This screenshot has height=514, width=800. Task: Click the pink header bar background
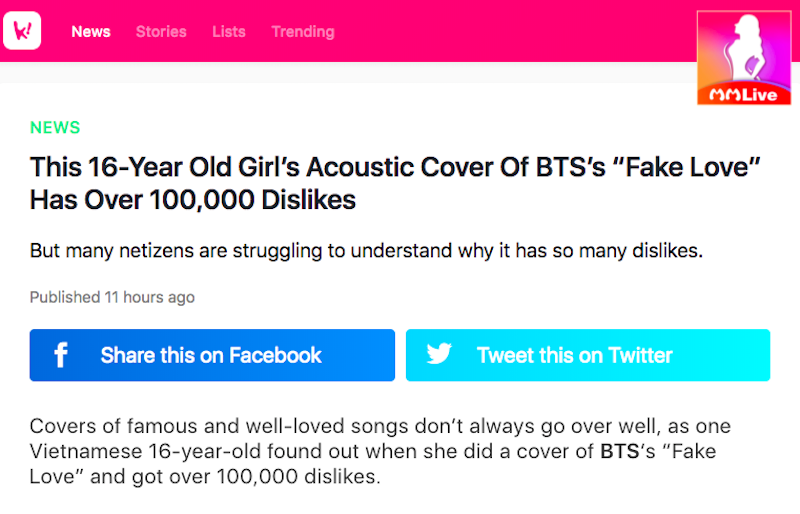point(510,31)
